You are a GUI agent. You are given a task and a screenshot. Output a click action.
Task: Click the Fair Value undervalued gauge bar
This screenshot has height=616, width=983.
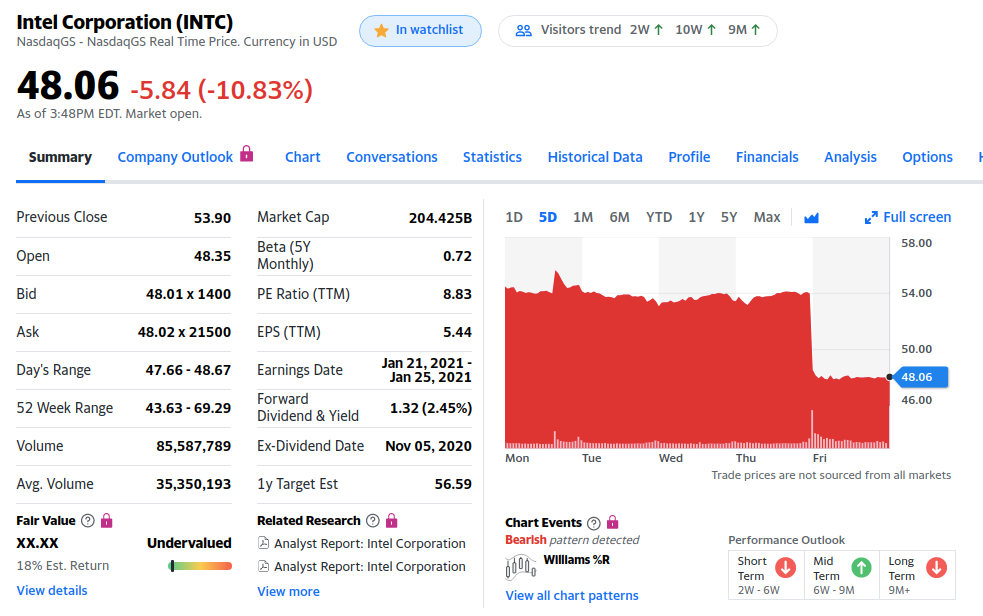click(200, 566)
